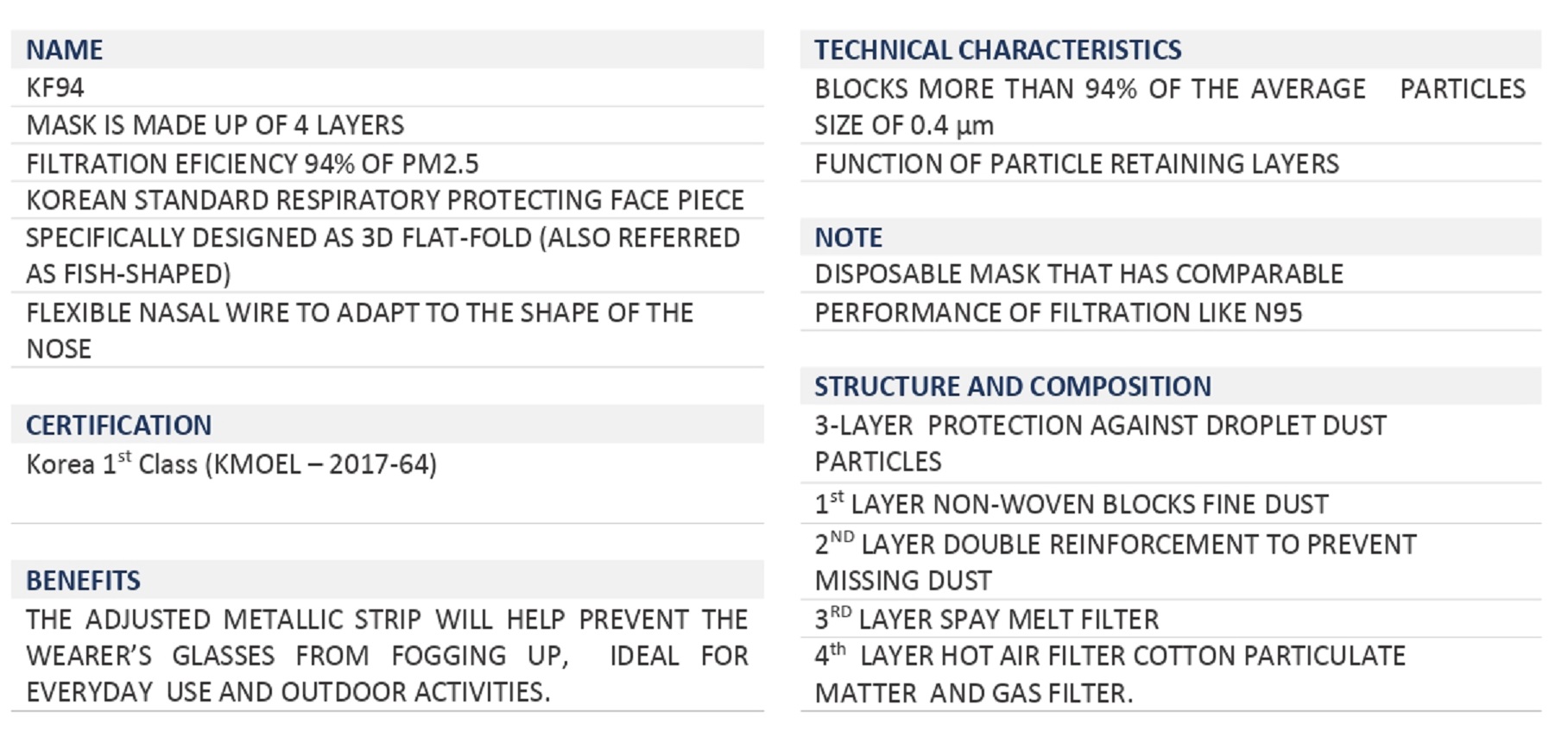Click the STRUCTURE AND COMPOSITION header

point(1013,387)
